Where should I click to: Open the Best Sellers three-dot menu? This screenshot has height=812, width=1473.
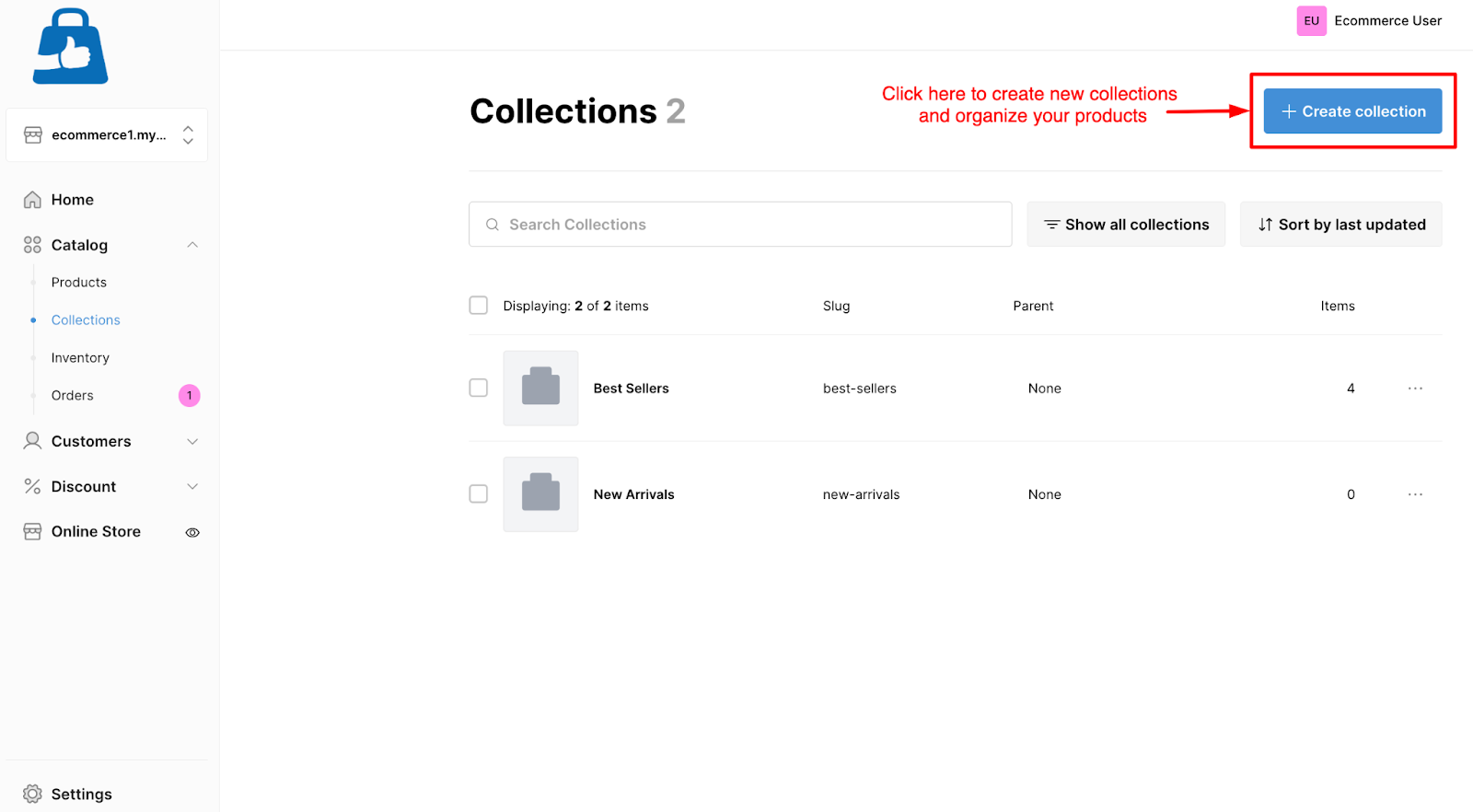[1415, 389]
